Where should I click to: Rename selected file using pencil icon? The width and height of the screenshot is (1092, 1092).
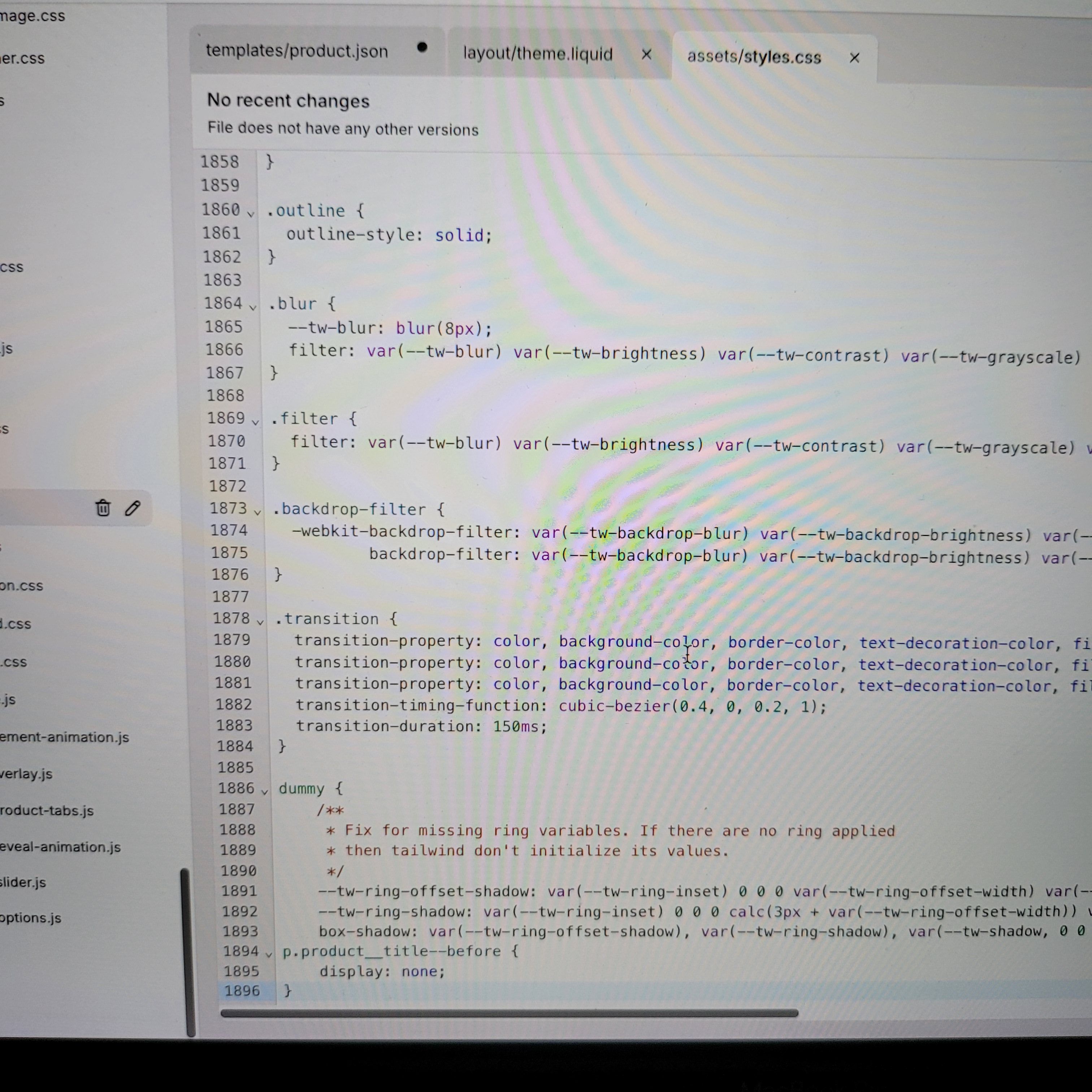(133, 508)
